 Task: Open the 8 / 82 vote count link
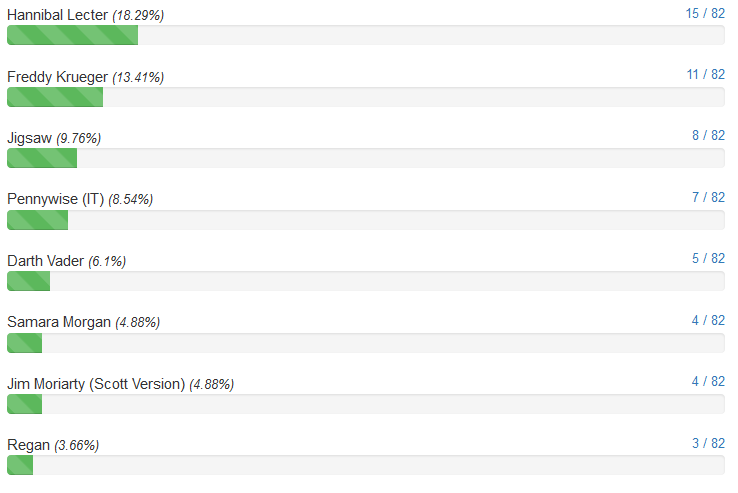coord(708,136)
